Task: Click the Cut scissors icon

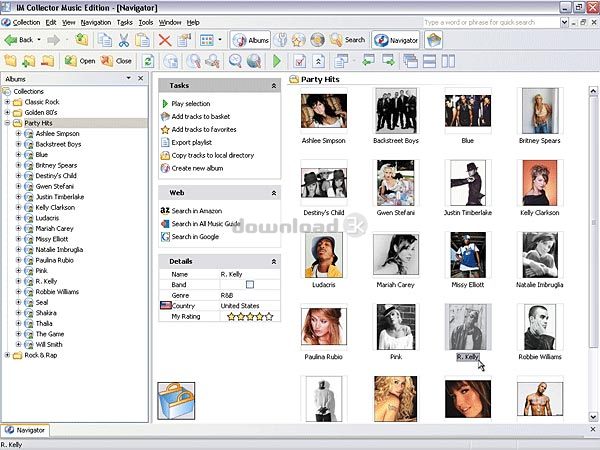Action: pyautogui.click(x=124, y=40)
